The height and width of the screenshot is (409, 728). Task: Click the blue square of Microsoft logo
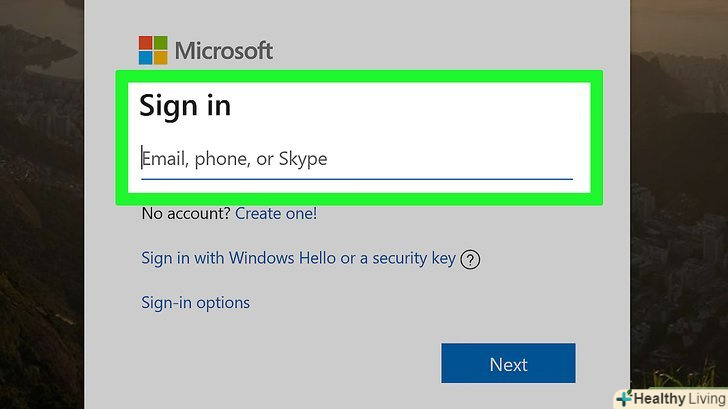point(146,57)
